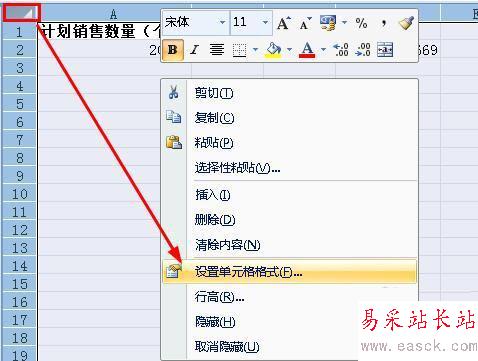
Task: Click the borders icon
Action: pyautogui.click(x=239, y=50)
